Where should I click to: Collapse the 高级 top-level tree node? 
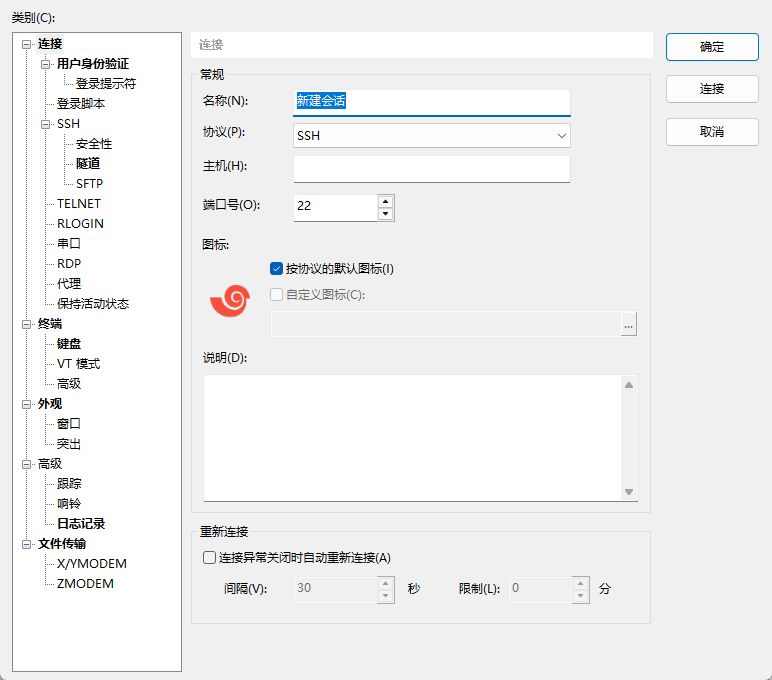tap(27, 464)
